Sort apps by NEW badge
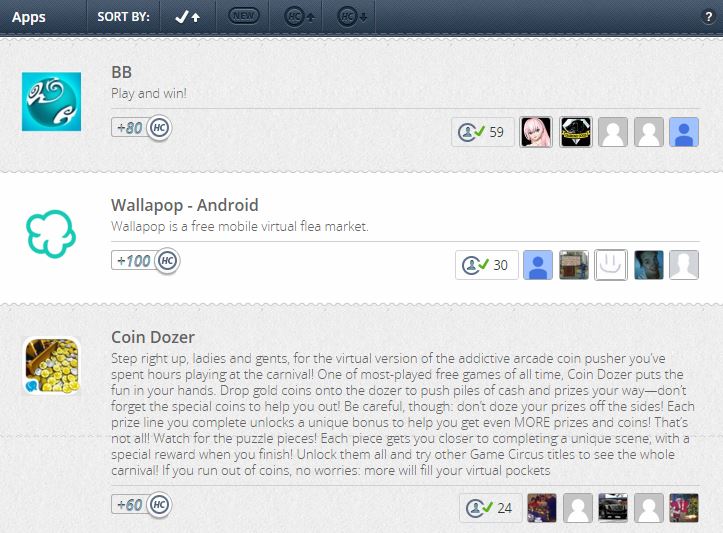This screenshot has width=723, height=533. [243, 16]
